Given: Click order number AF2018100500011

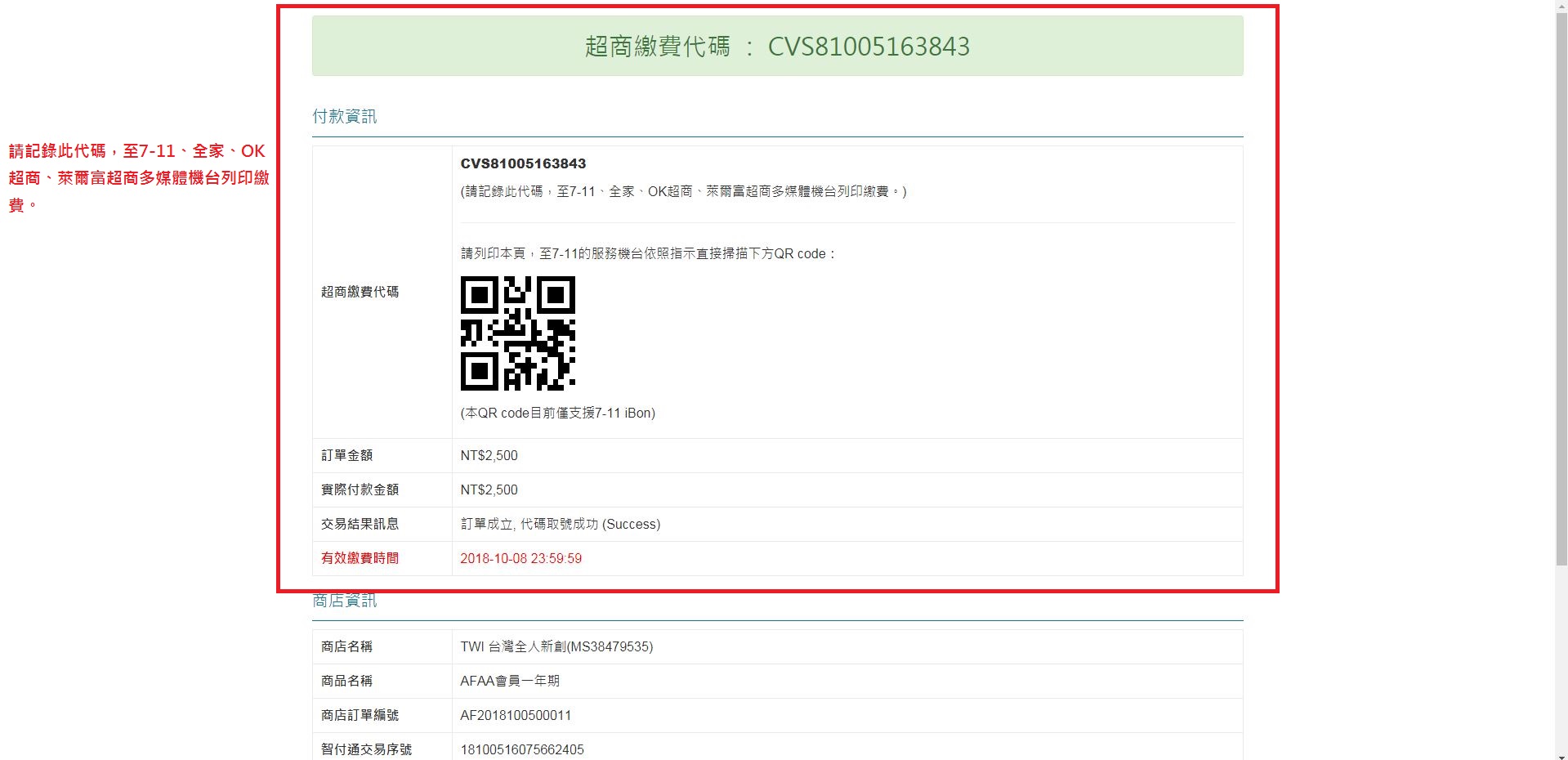Looking at the screenshot, I should (x=516, y=715).
